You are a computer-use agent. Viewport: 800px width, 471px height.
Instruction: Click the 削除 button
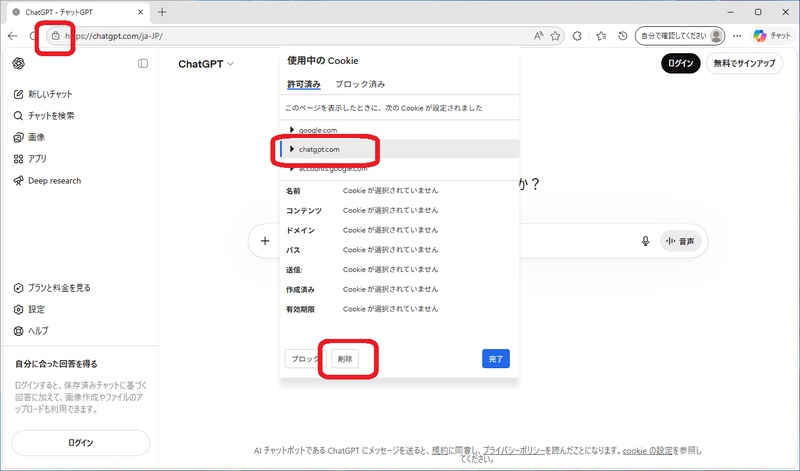point(345,359)
